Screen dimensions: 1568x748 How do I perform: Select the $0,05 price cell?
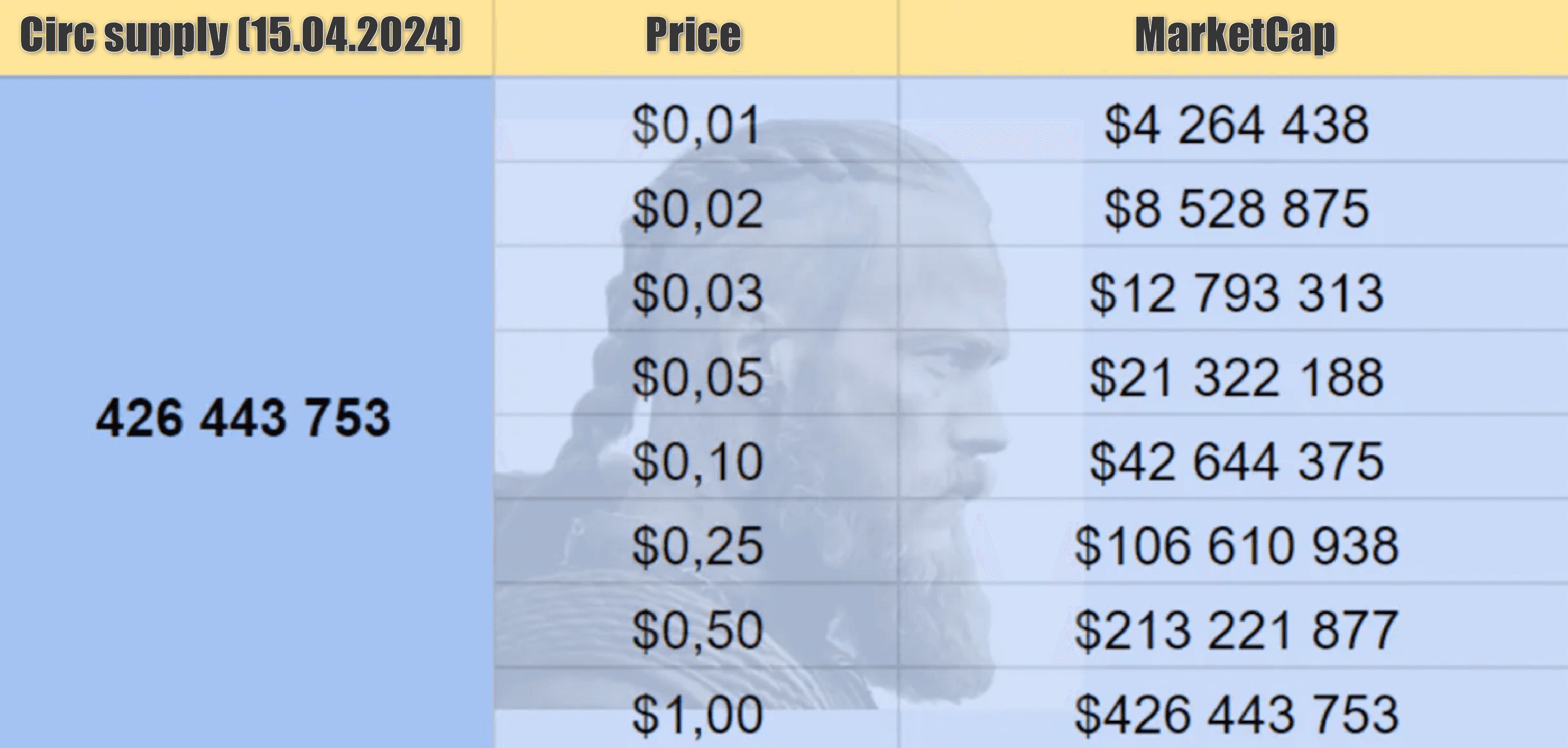pos(696,373)
